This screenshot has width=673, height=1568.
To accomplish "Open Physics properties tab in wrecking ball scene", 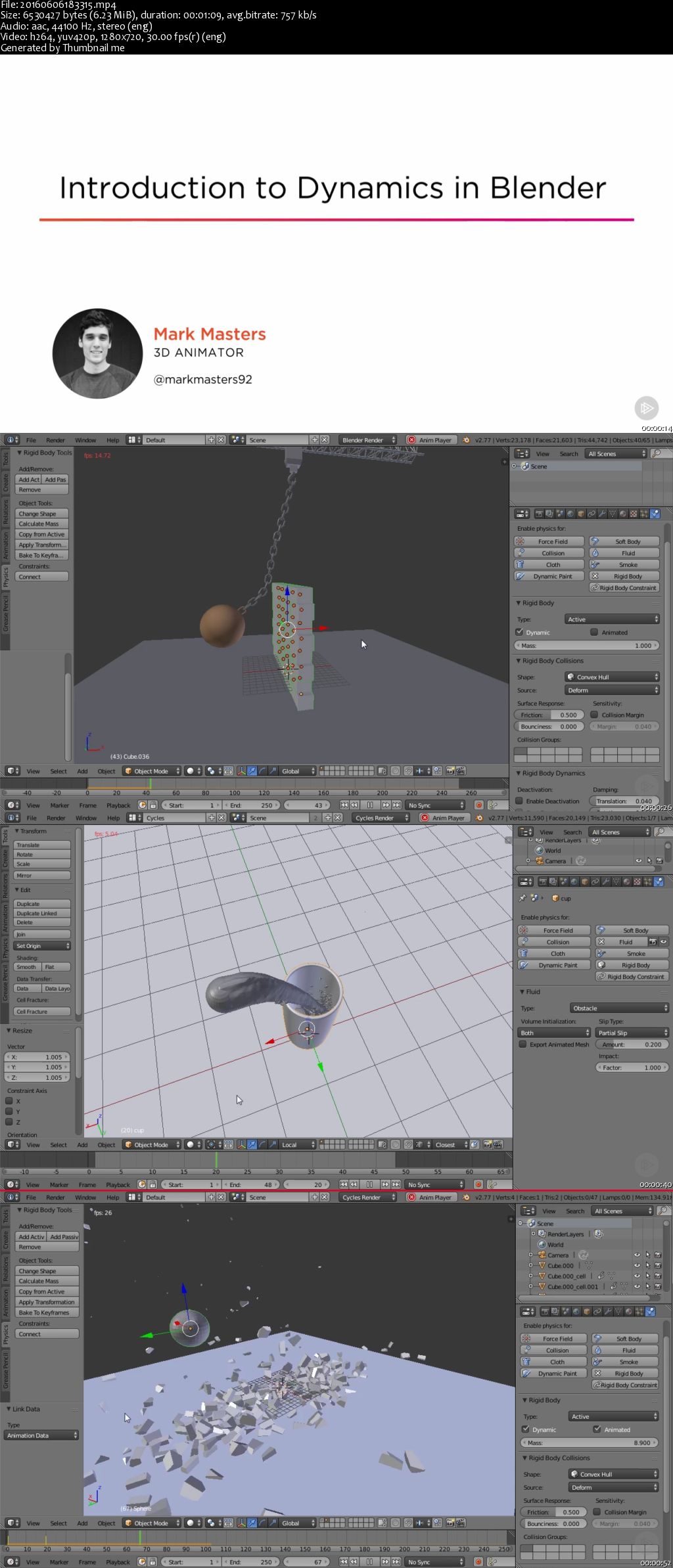I will pos(655,514).
